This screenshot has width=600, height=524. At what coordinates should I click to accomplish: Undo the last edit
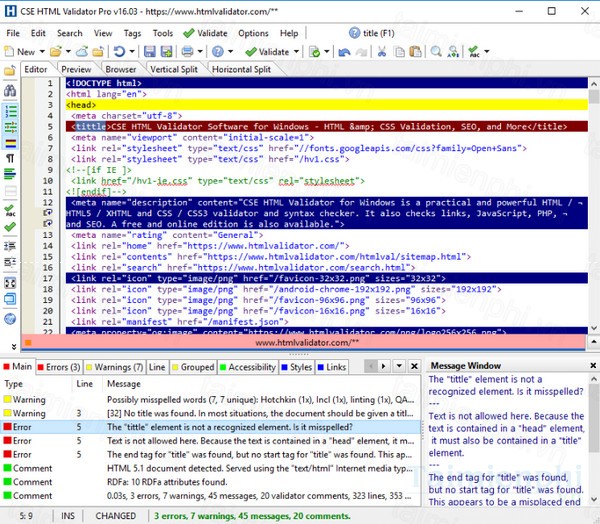click(344, 52)
